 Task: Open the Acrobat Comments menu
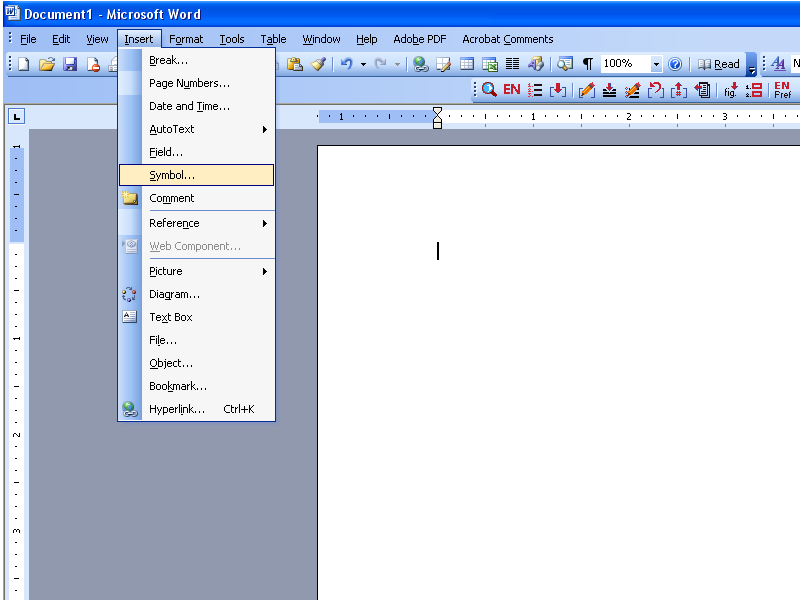coord(507,39)
